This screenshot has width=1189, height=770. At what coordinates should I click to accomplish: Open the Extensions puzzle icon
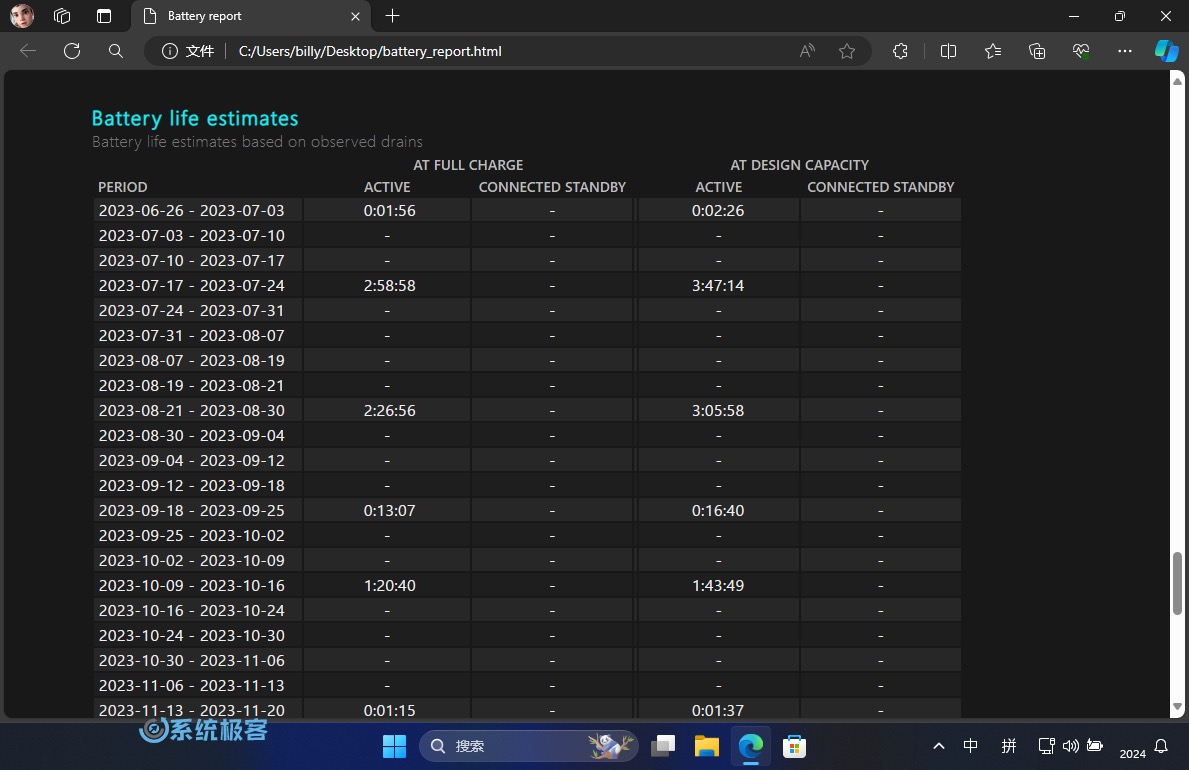(900, 51)
